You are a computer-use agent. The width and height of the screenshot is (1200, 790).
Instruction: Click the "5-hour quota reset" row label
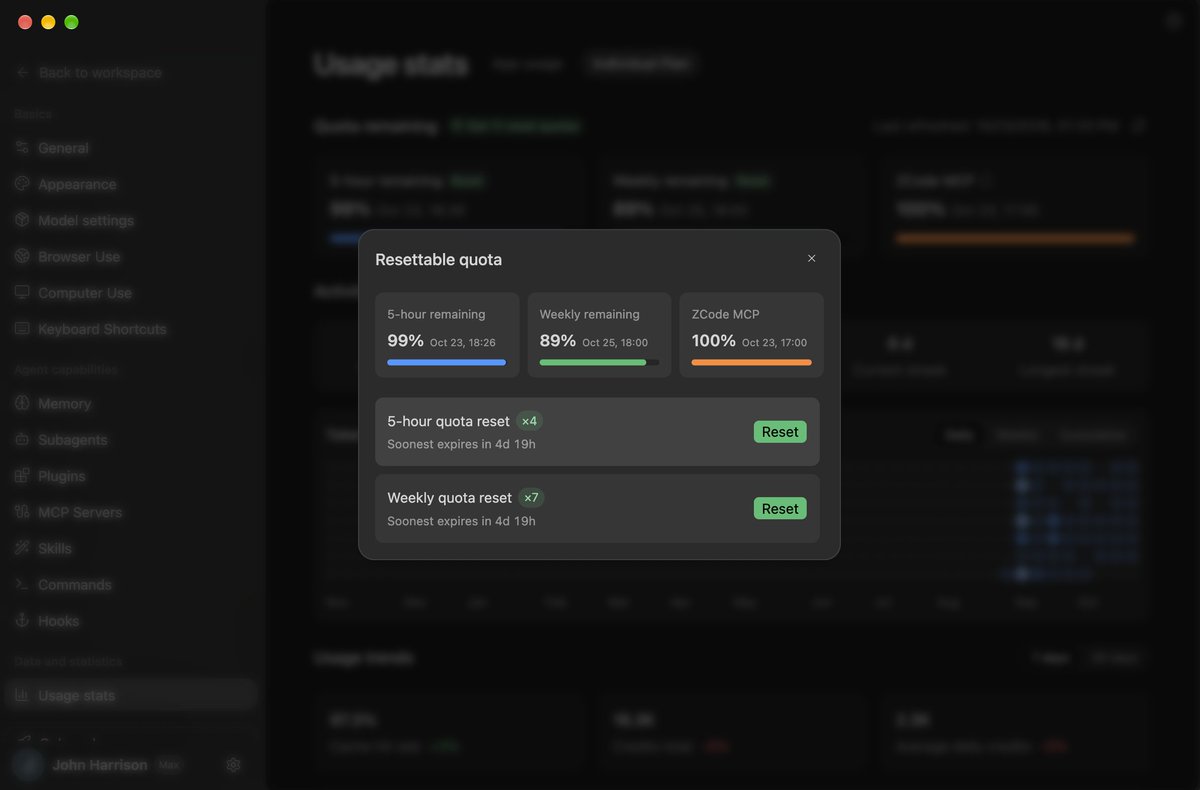click(448, 422)
